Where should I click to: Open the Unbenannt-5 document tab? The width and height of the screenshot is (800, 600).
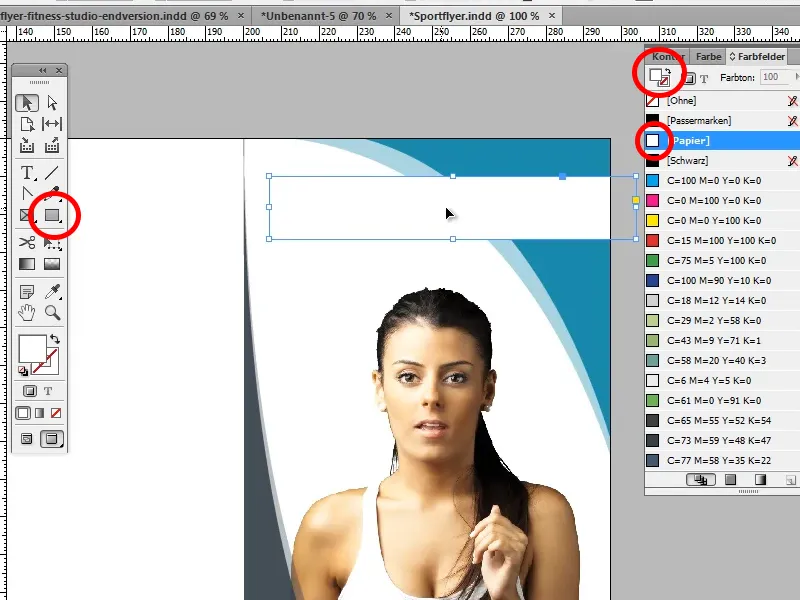click(319, 16)
